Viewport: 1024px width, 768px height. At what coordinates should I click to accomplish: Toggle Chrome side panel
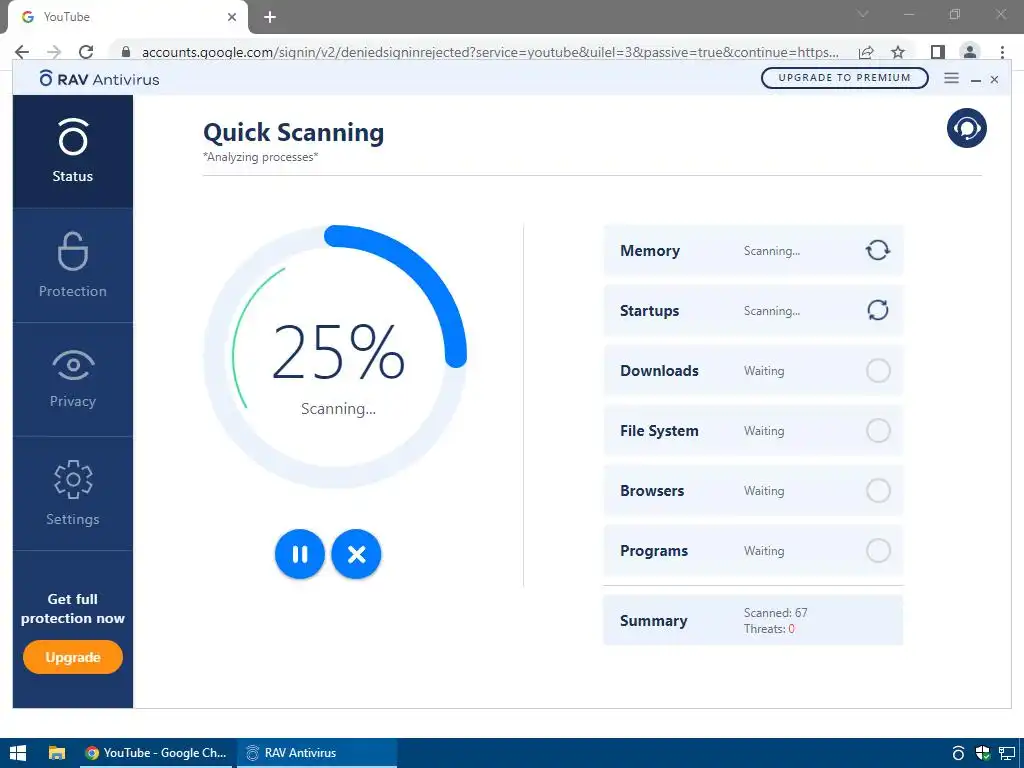[x=938, y=52]
